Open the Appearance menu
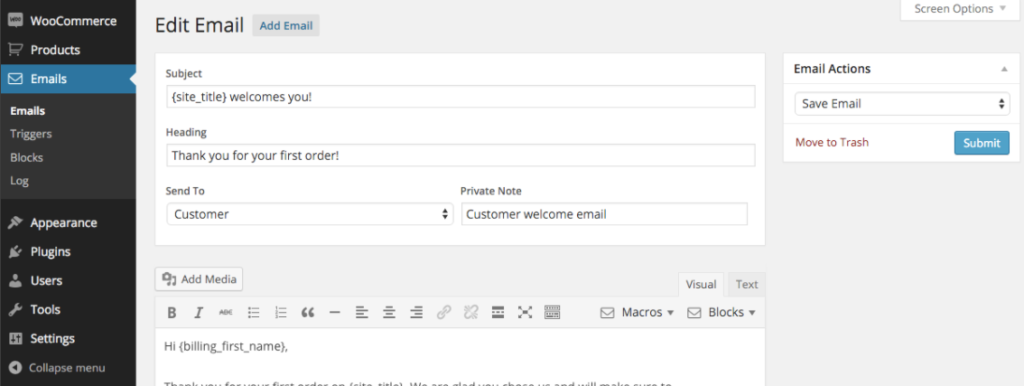The height and width of the screenshot is (386, 1024). coord(68,223)
